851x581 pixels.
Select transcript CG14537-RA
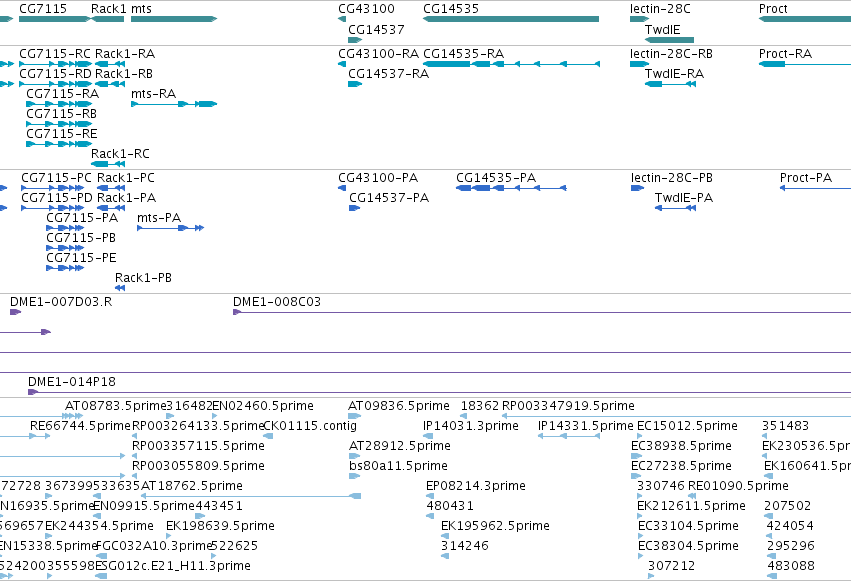point(389,74)
